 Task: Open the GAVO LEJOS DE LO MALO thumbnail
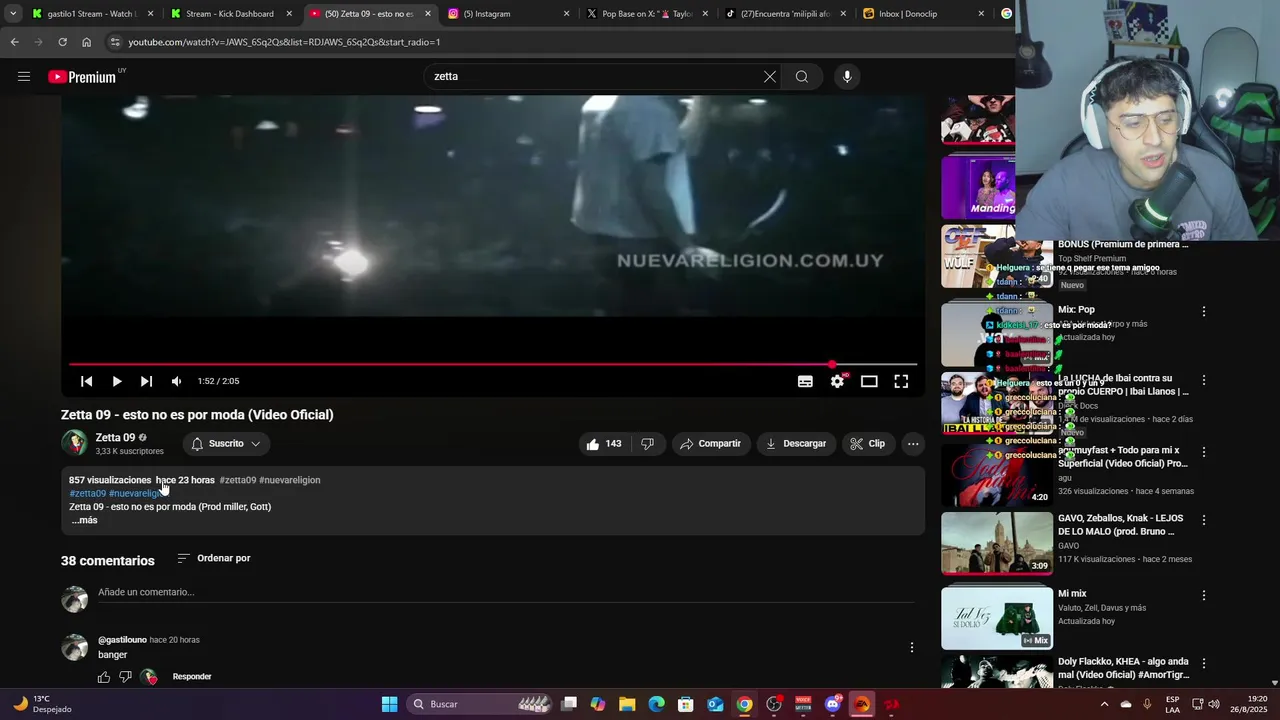click(997, 543)
